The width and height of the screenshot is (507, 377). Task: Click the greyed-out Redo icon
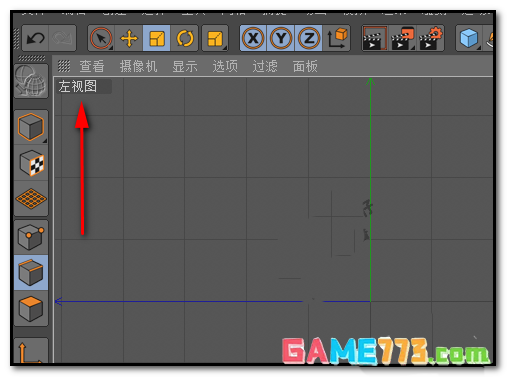pos(62,38)
